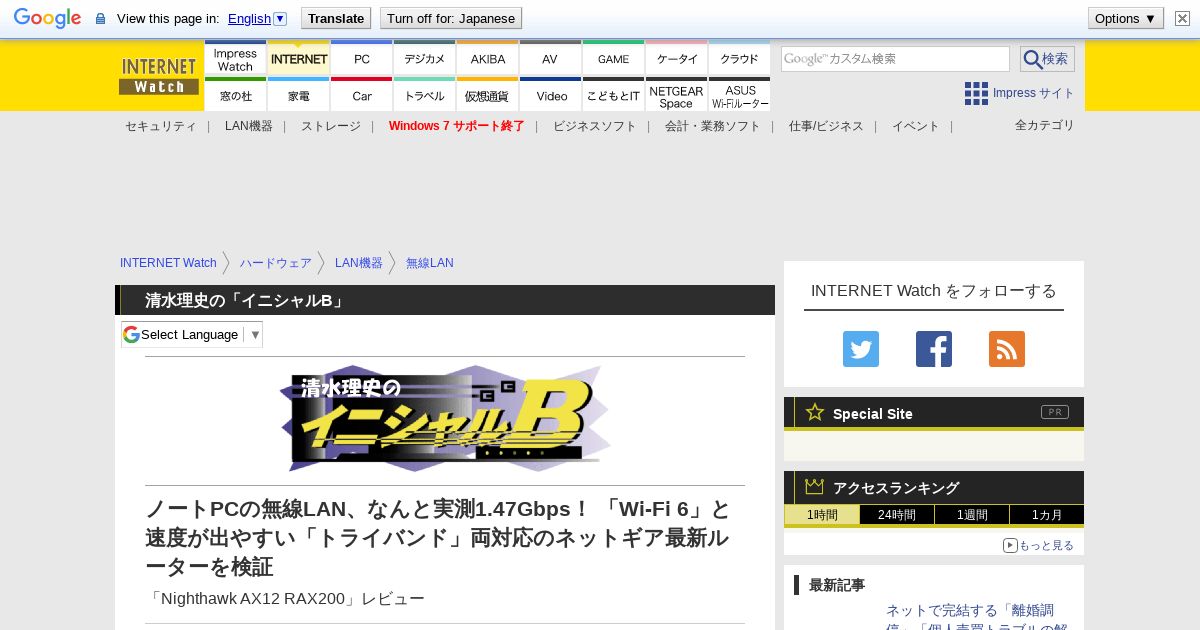Click the Impress サイト link

(x=1033, y=93)
